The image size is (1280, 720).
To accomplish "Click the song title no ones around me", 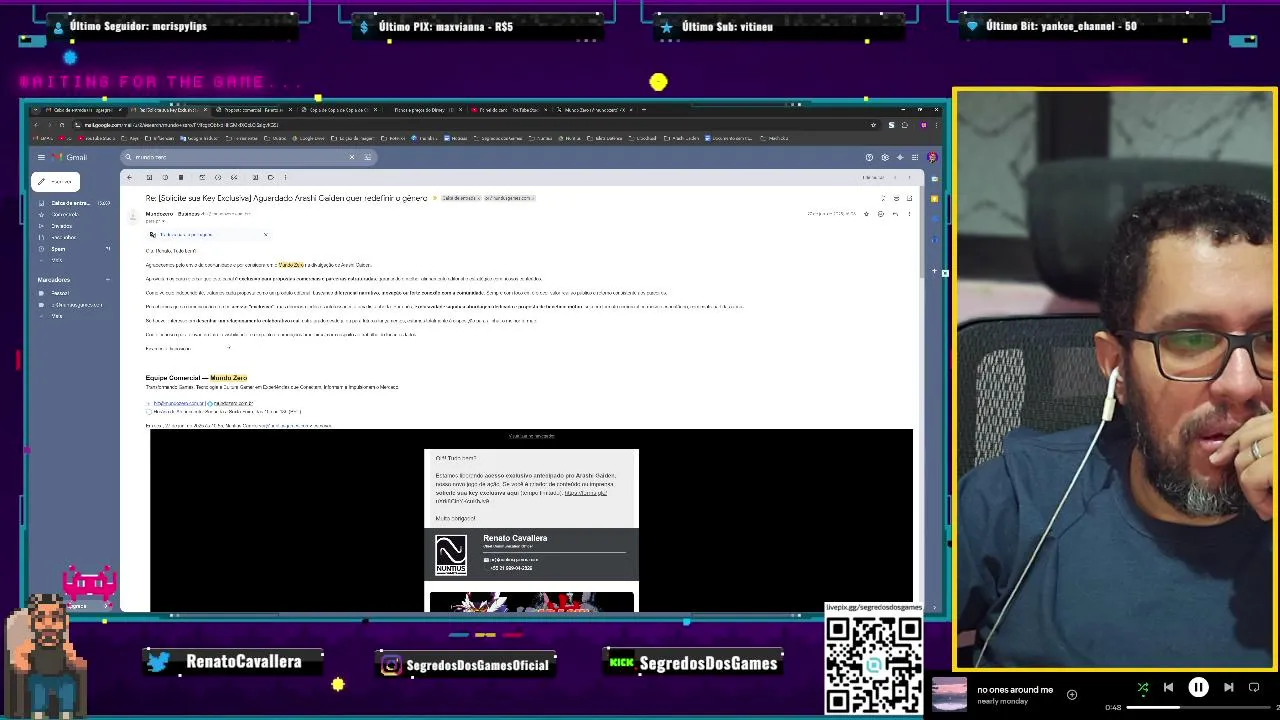I will coord(1015,689).
